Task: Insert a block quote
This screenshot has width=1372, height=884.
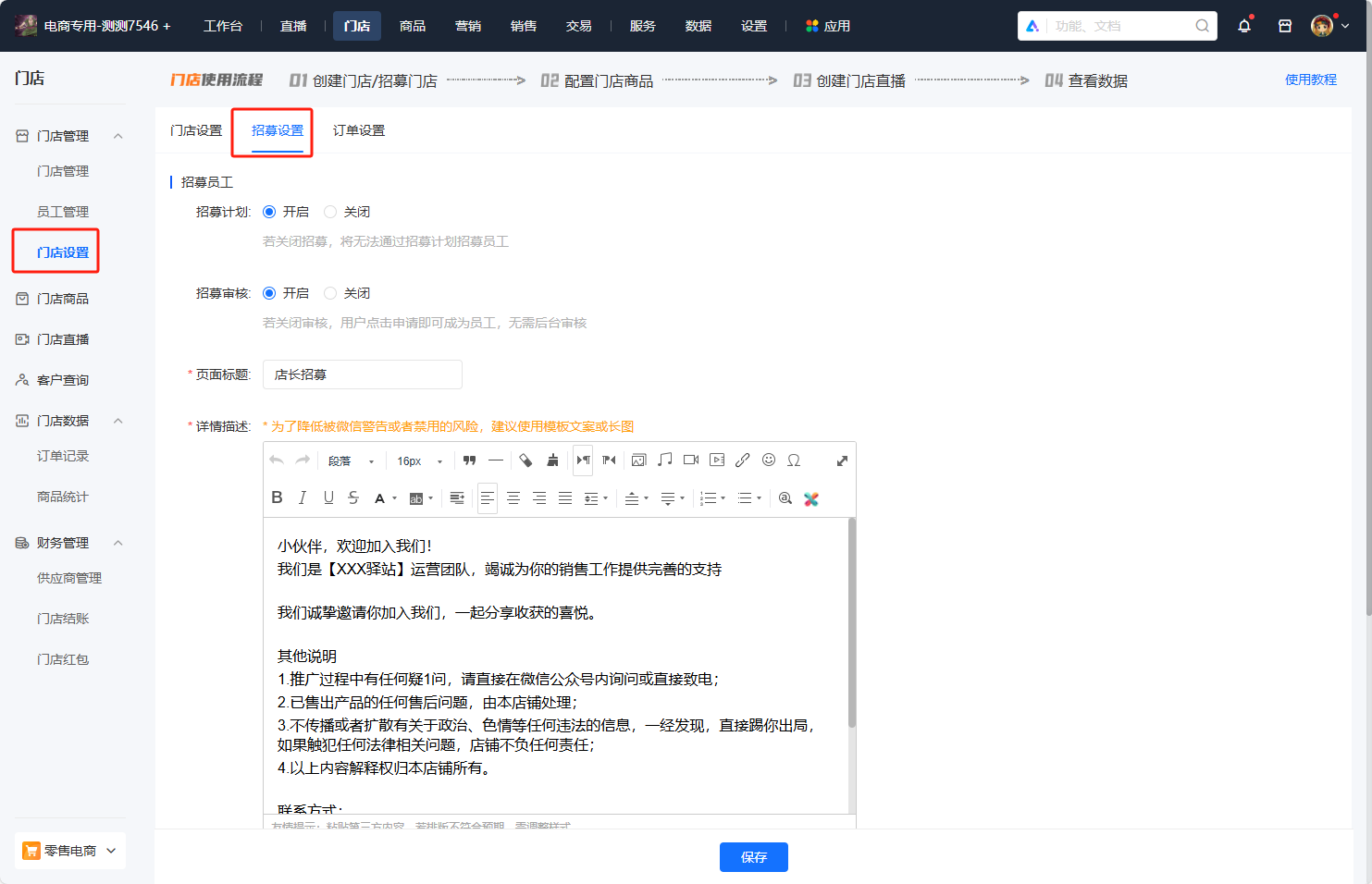Action: 469,460
